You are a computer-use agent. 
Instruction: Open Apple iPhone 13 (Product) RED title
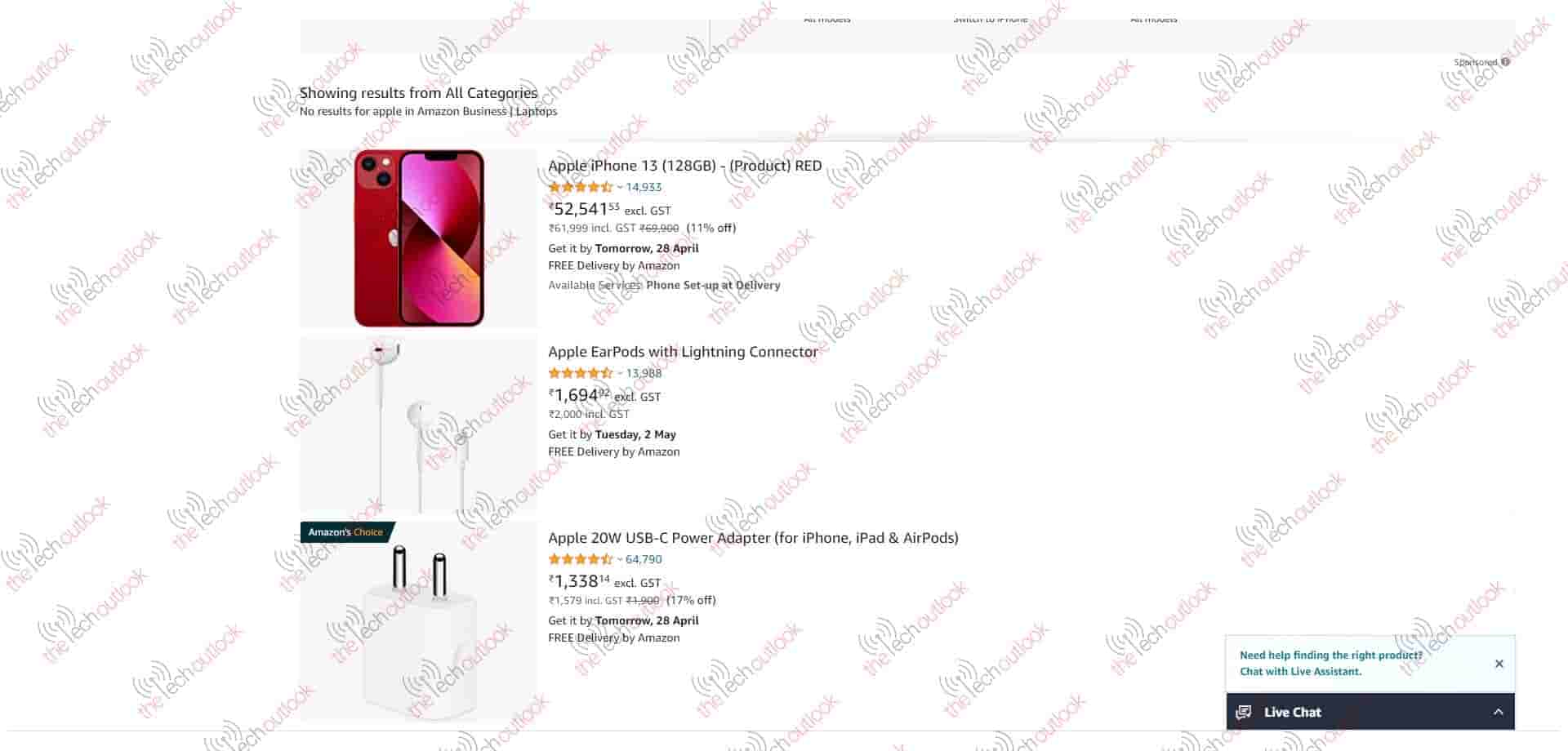pos(684,166)
